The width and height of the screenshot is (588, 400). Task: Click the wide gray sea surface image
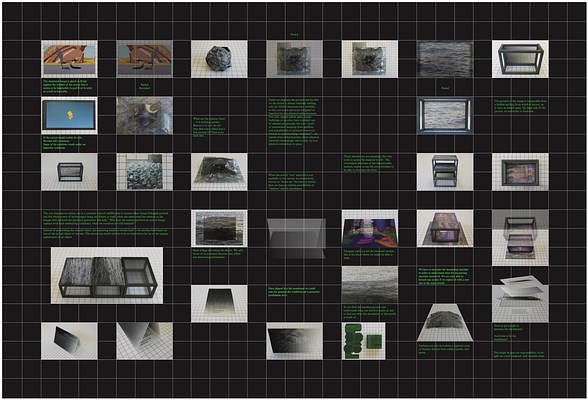tap(370, 285)
